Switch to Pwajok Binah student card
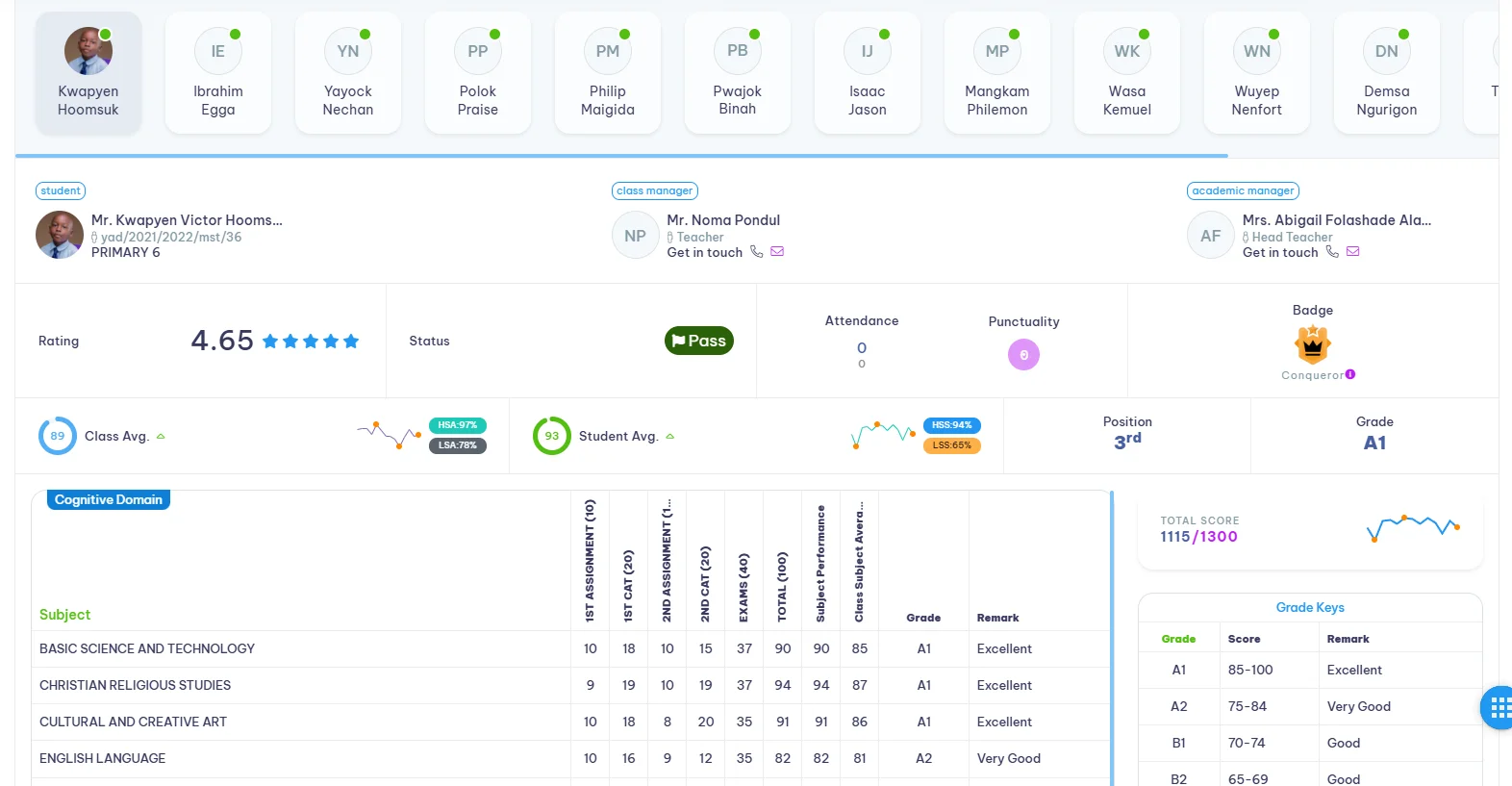1512x786 pixels. (x=737, y=73)
